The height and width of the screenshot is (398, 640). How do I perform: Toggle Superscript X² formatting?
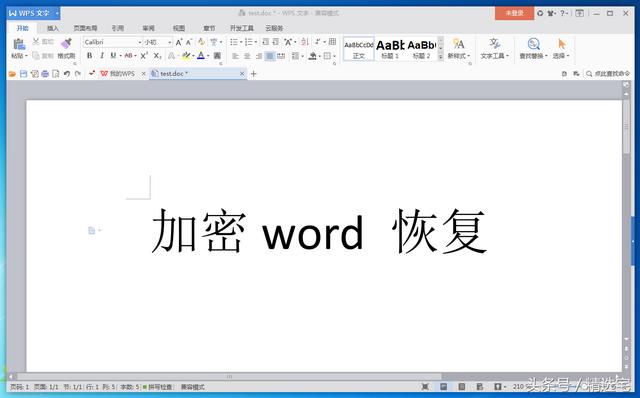pos(144,56)
